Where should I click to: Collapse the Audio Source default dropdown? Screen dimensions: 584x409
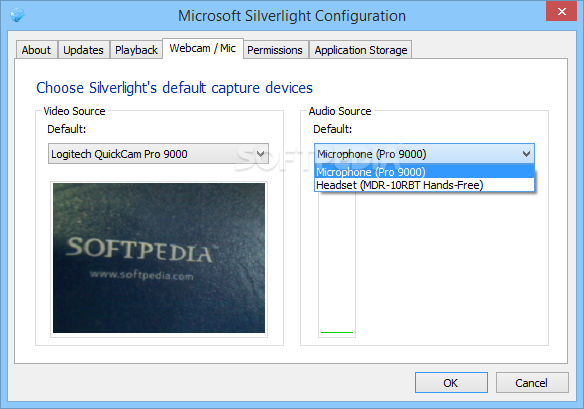pos(424,153)
